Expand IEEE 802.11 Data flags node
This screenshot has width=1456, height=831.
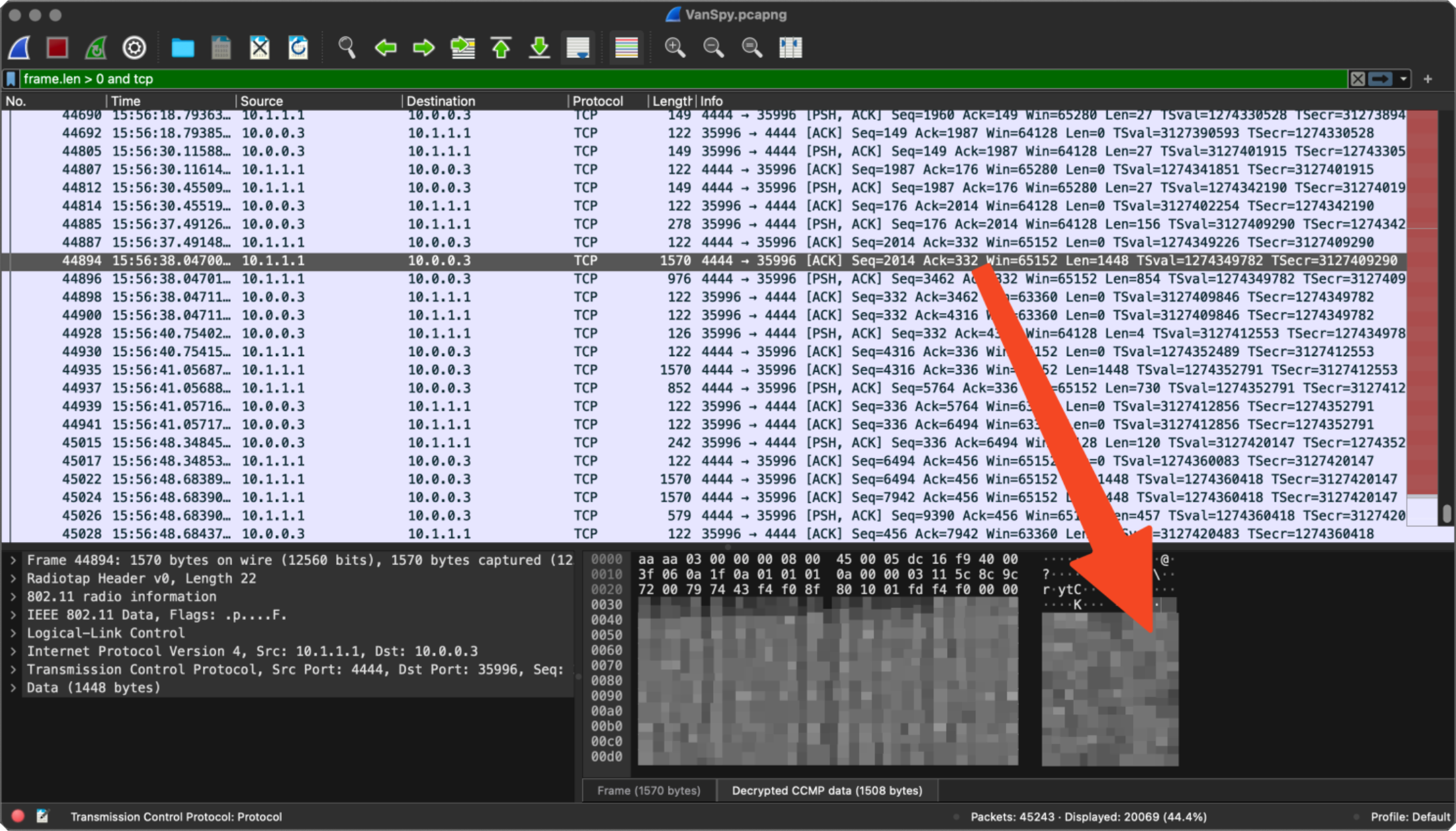(12, 615)
